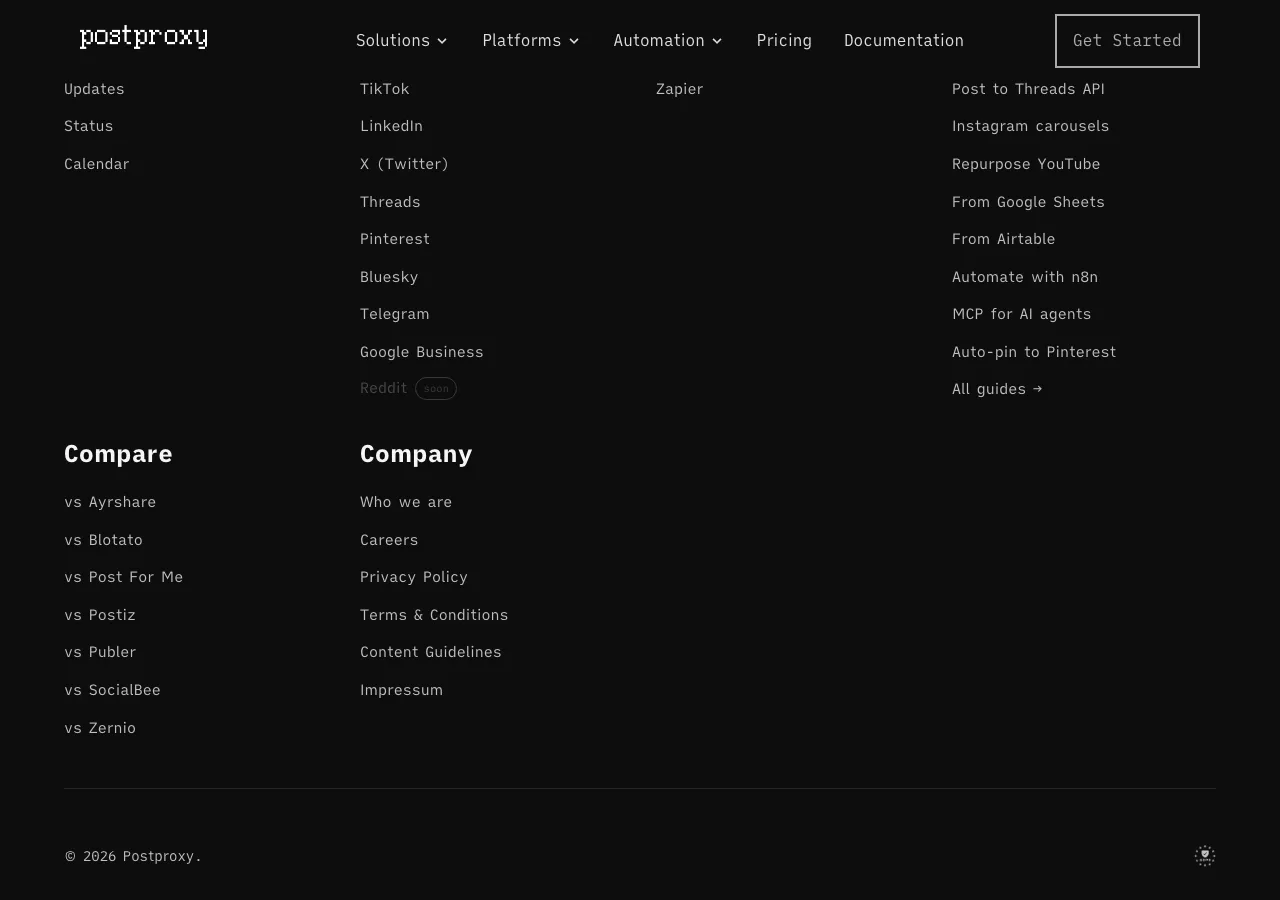Open the MCP for AI agents guide
Viewport: 1280px width, 900px height.
pyautogui.click(x=1021, y=314)
